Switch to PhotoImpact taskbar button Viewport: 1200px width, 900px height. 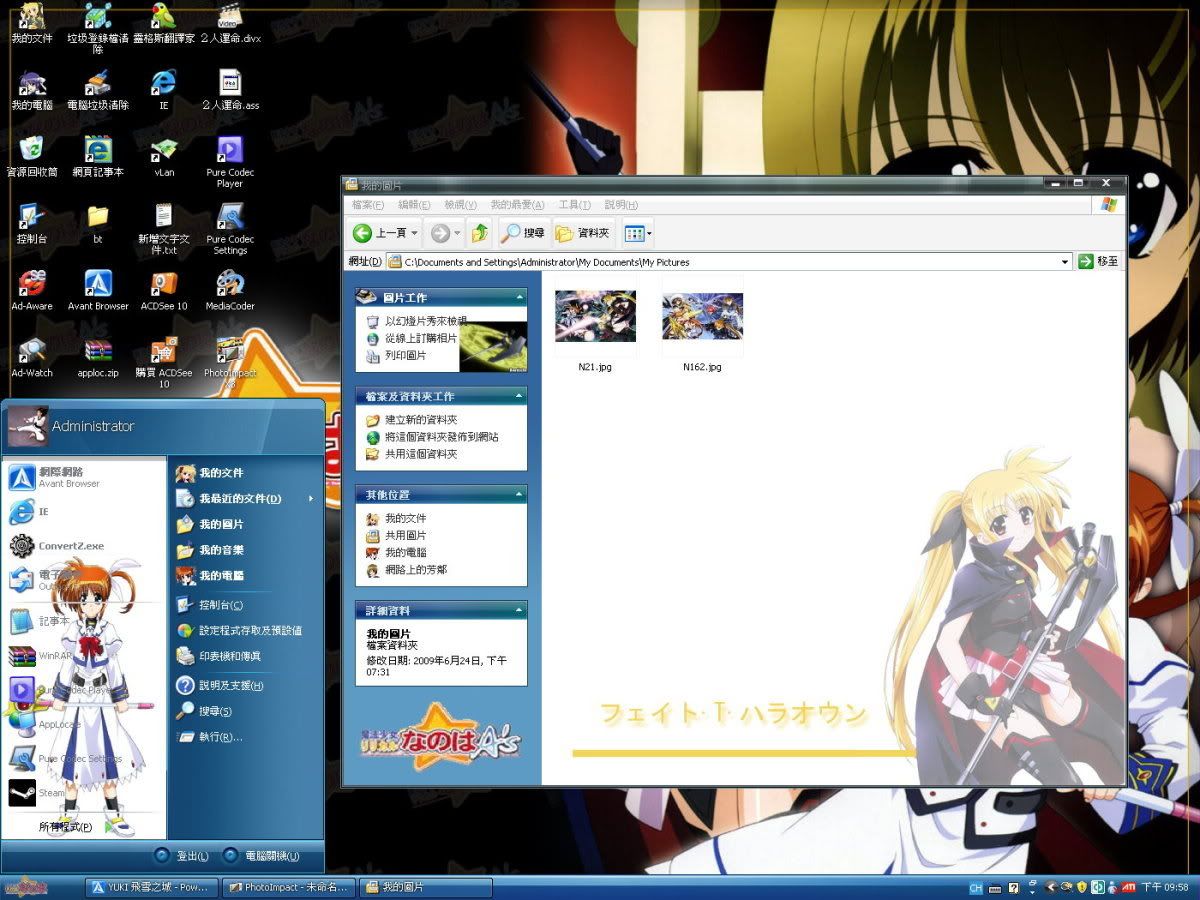tap(289, 888)
